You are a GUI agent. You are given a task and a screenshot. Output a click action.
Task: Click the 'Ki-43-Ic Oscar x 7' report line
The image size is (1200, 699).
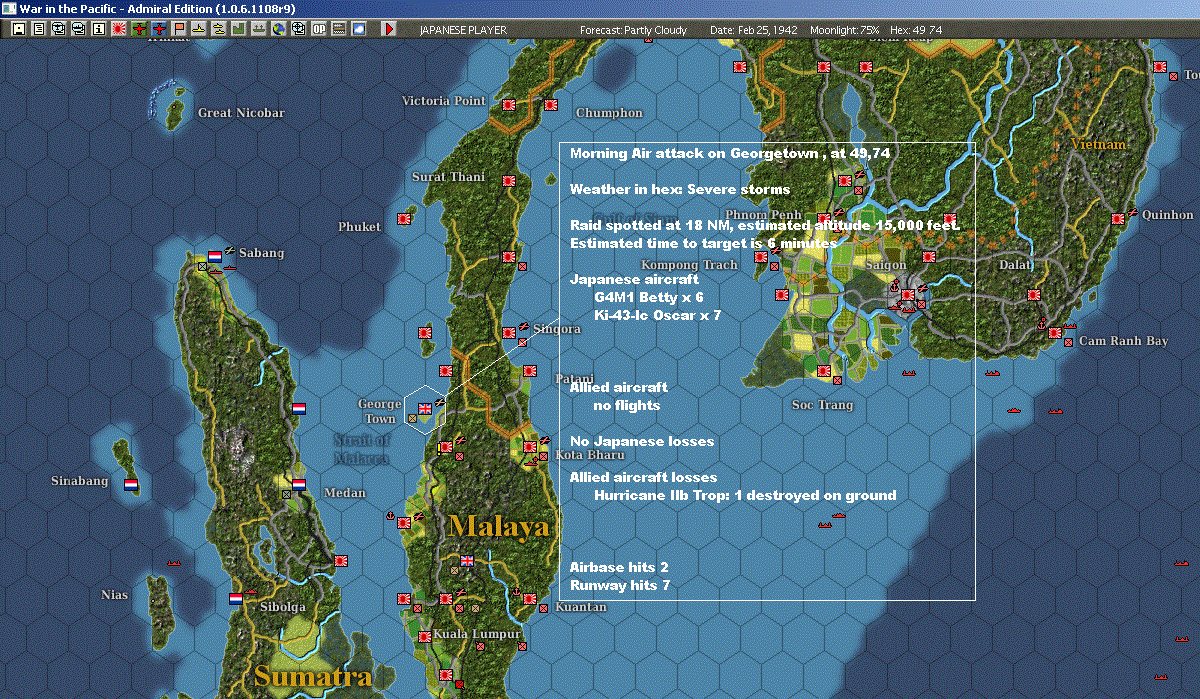(x=658, y=315)
